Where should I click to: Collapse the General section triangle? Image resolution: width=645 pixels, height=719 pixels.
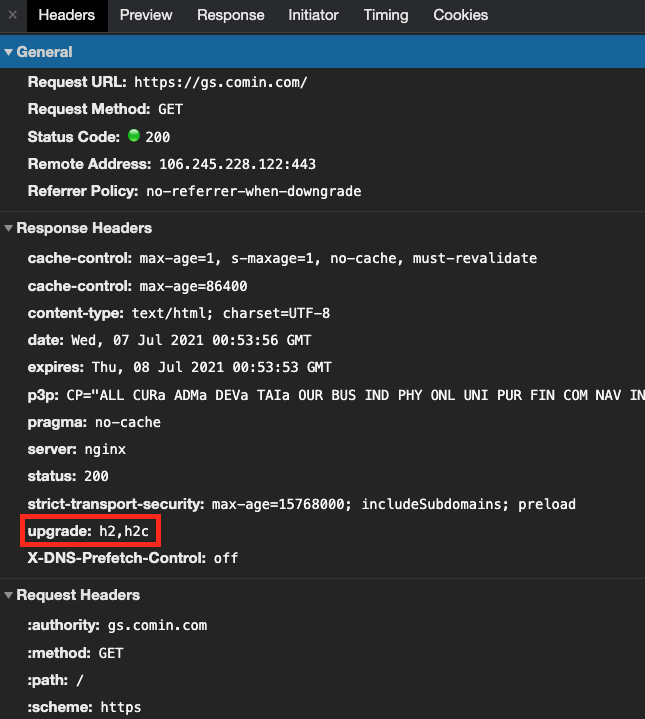[8, 52]
